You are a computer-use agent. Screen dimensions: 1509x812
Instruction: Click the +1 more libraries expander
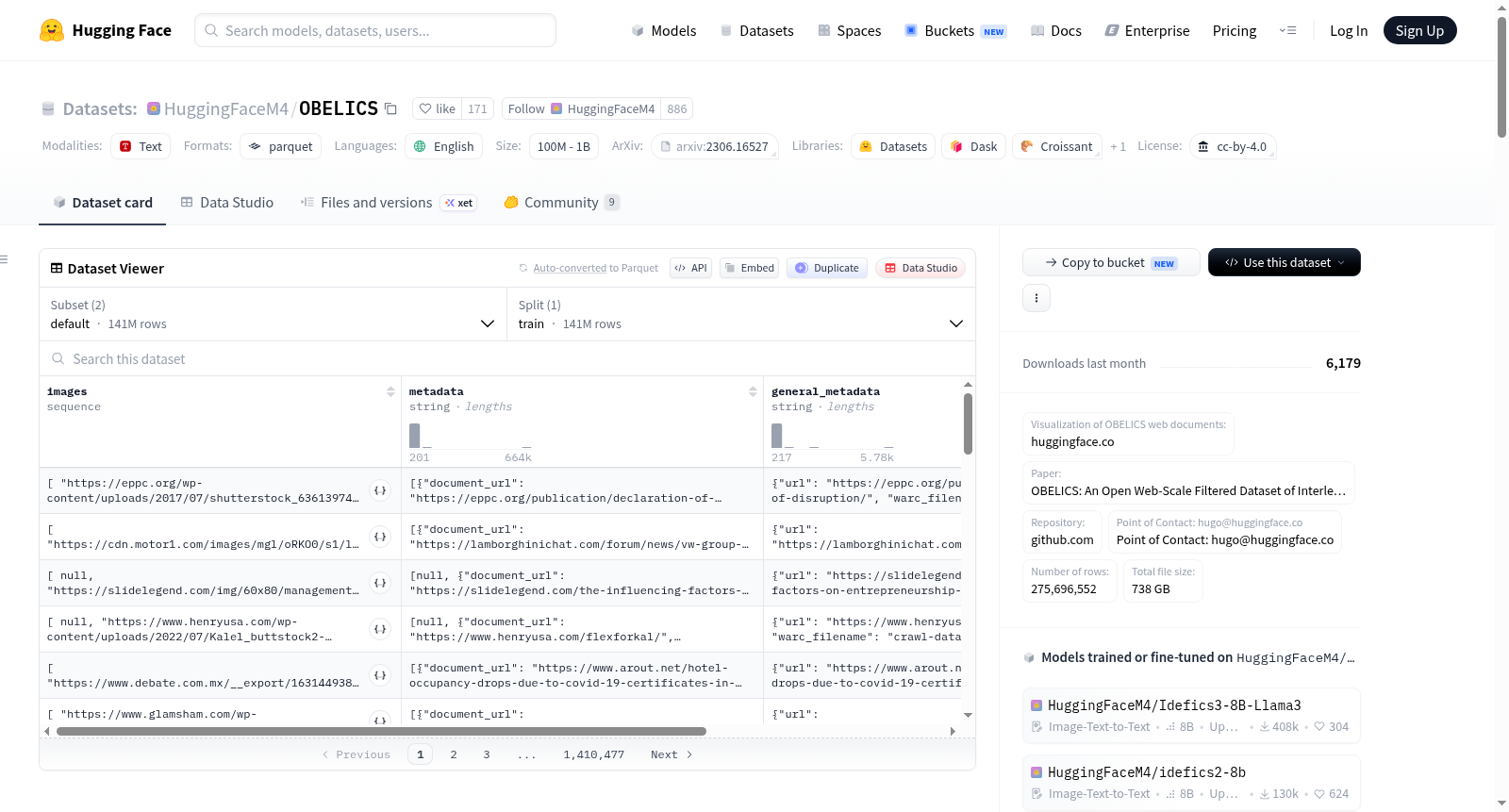(1118, 147)
